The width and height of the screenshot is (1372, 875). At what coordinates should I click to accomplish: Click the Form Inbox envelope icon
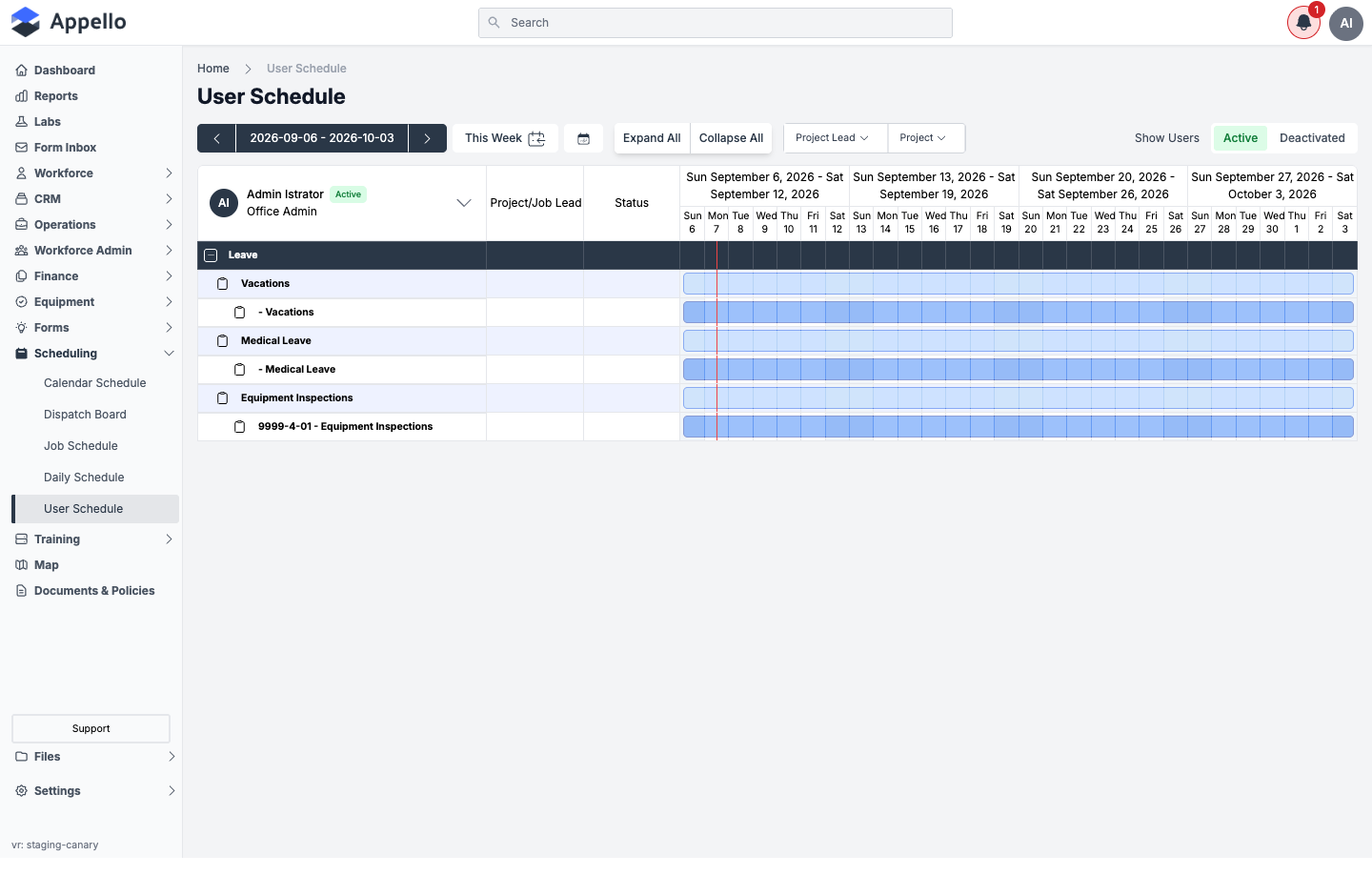[21, 148]
